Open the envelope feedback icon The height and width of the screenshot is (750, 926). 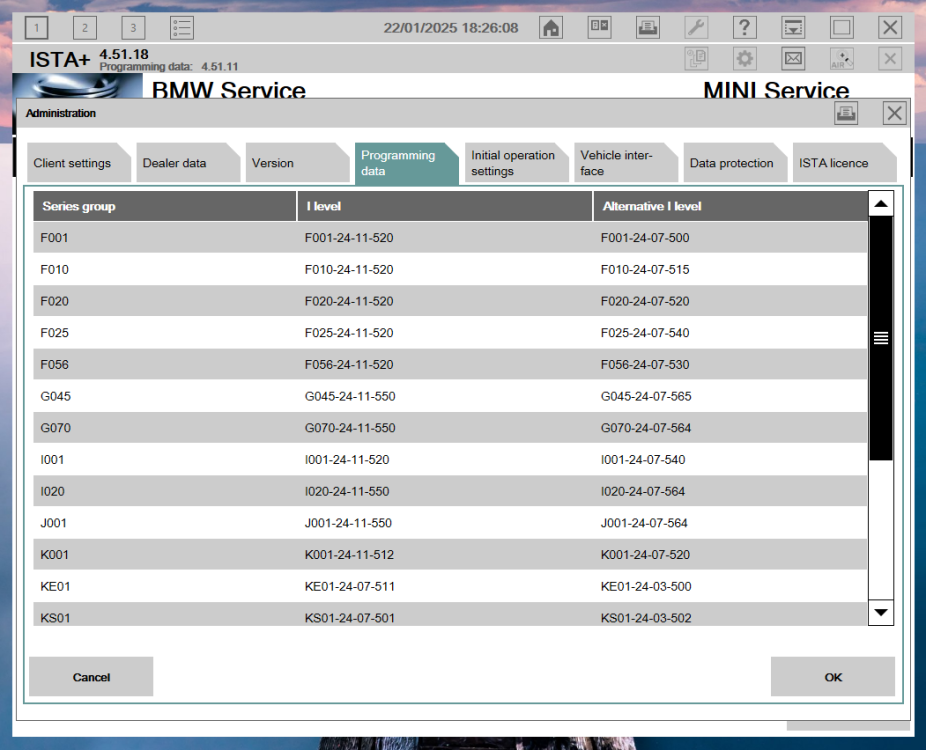pyautogui.click(x=793, y=58)
